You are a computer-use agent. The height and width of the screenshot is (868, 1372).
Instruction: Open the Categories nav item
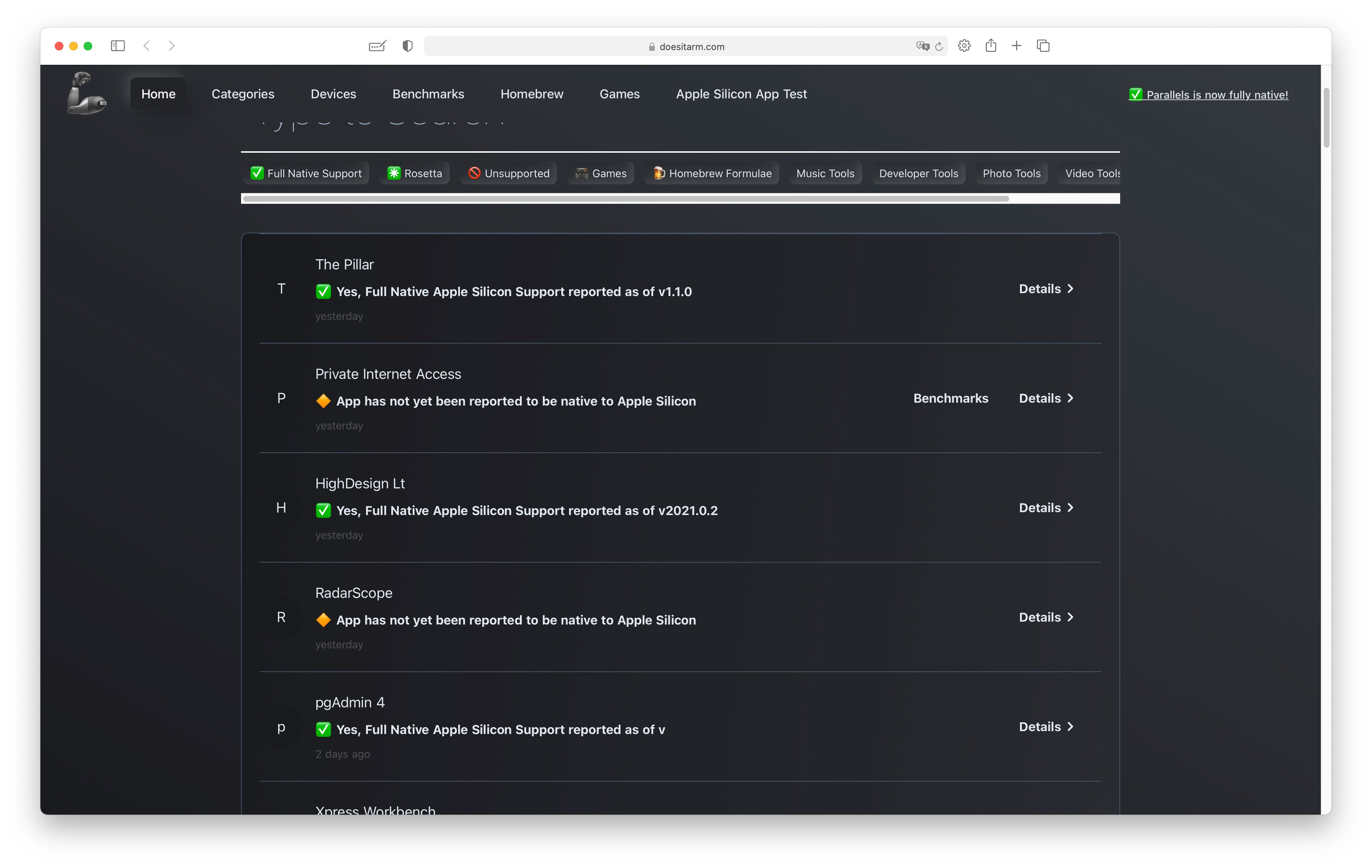(243, 94)
